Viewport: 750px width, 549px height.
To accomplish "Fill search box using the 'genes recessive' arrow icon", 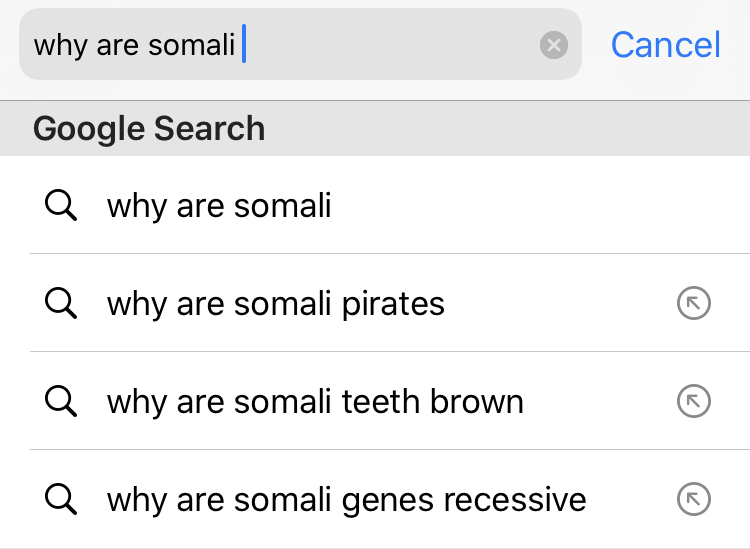I will pos(693,499).
